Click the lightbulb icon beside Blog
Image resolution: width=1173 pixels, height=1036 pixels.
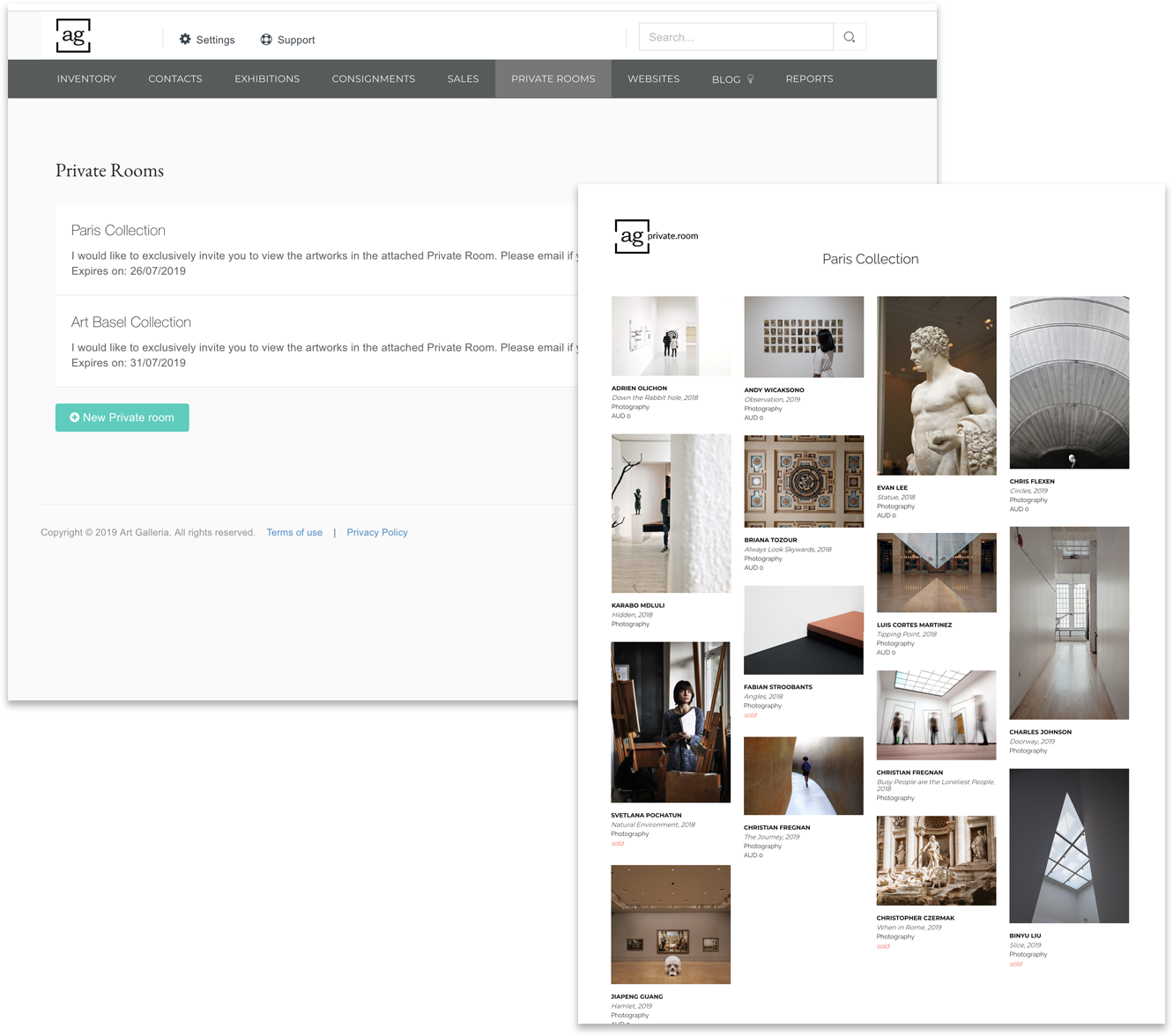pyautogui.click(x=750, y=78)
